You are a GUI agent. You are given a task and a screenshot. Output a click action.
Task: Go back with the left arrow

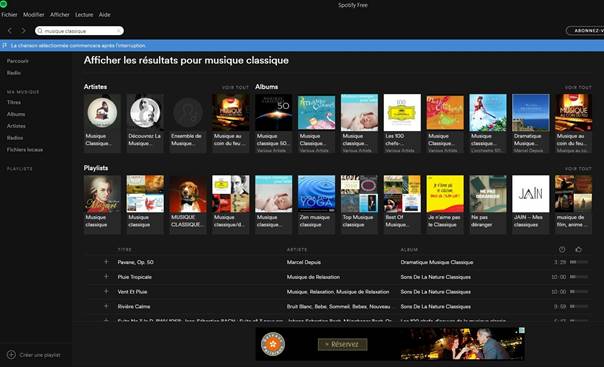pyautogui.click(x=10, y=30)
